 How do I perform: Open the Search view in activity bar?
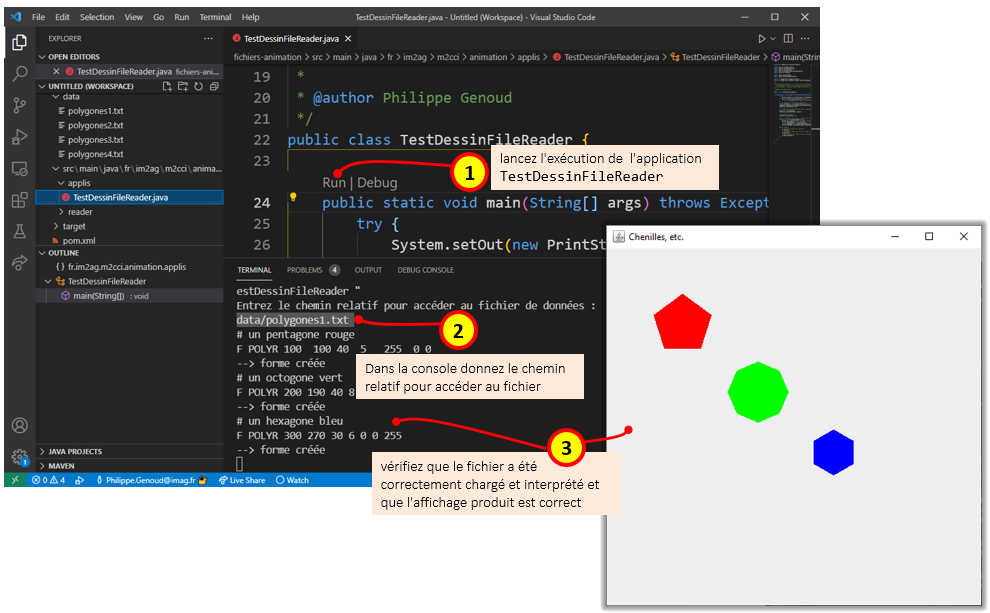click(x=19, y=74)
